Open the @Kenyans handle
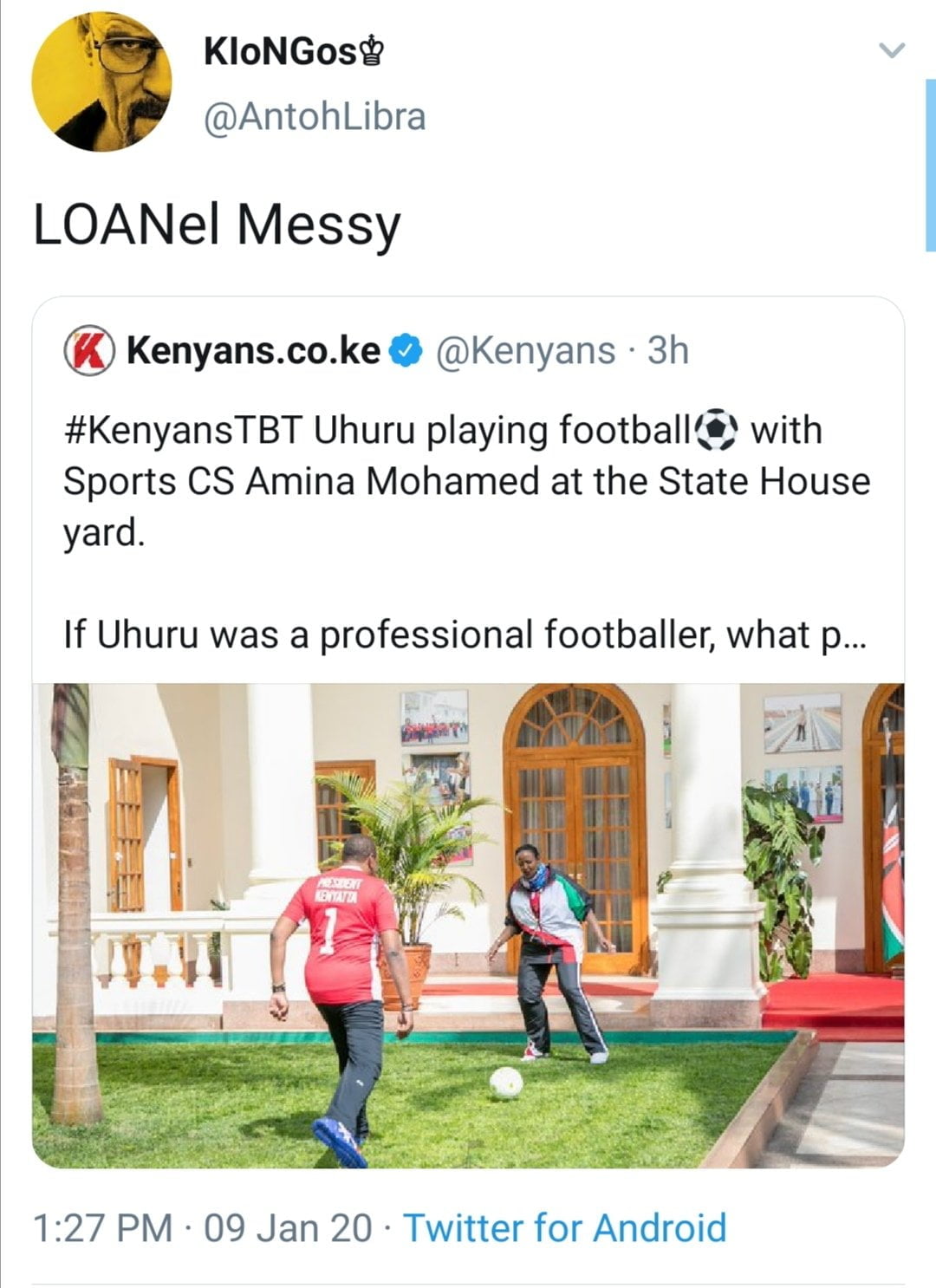 tap(525, 351)
